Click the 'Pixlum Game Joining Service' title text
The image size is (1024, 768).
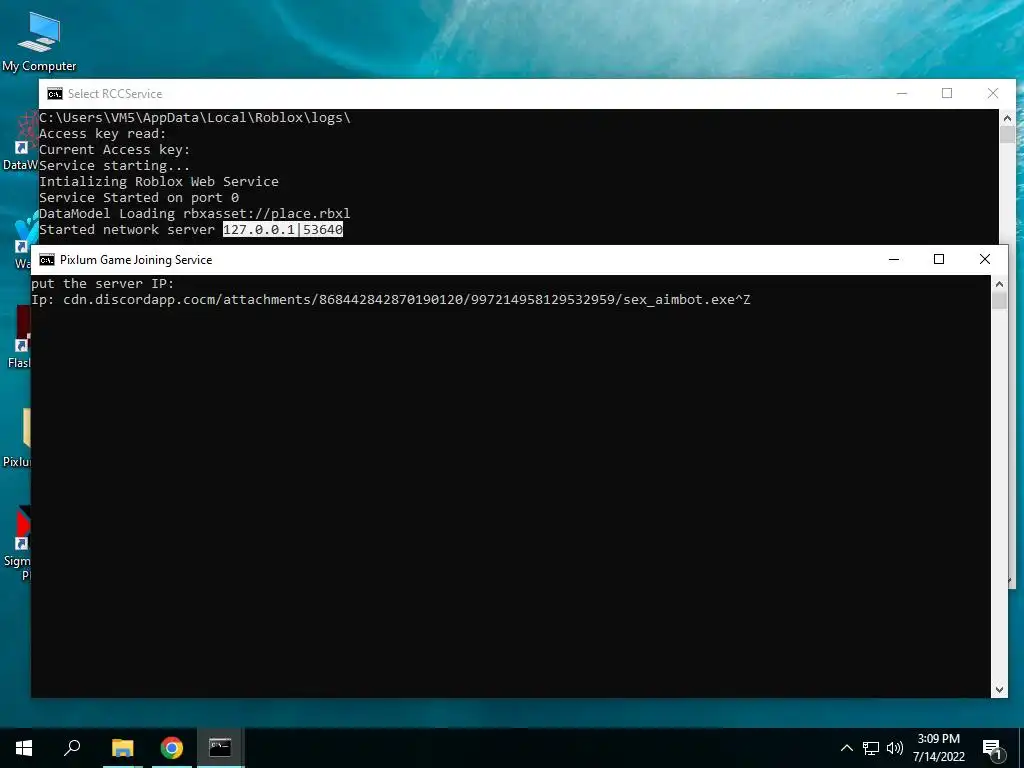(x=136, y=260)
